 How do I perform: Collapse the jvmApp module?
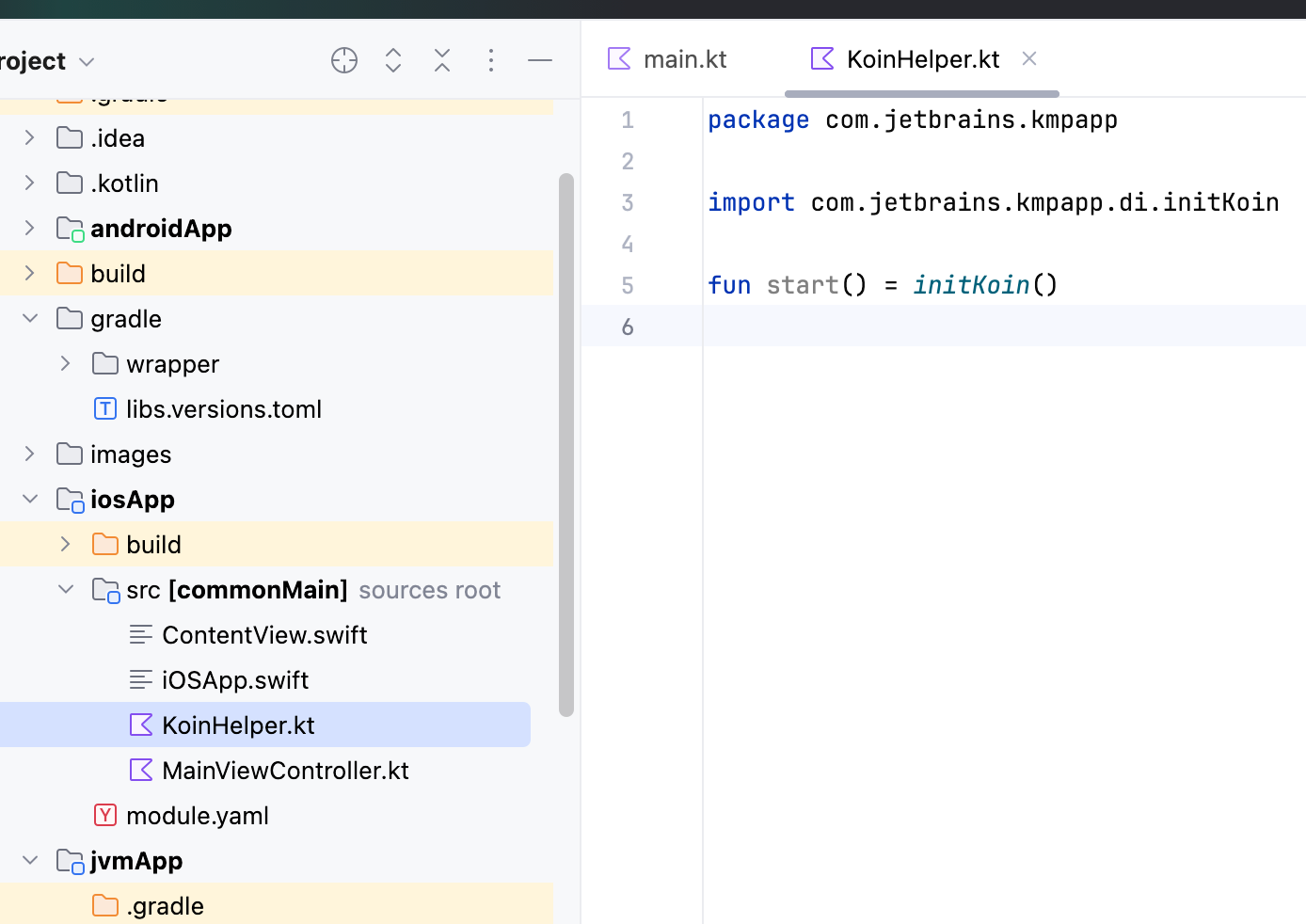pyautogui.click(x=30, y=860)
